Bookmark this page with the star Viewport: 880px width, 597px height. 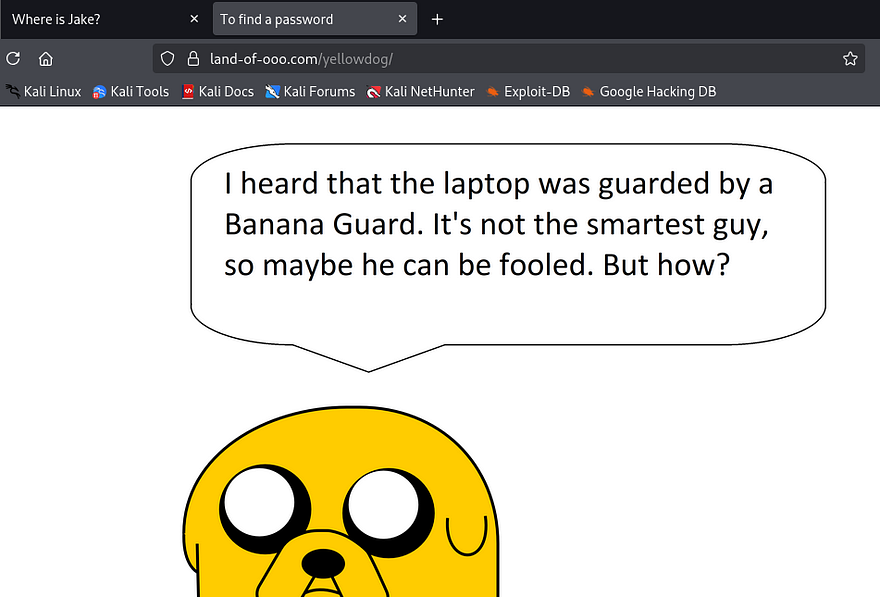point(850,59)
